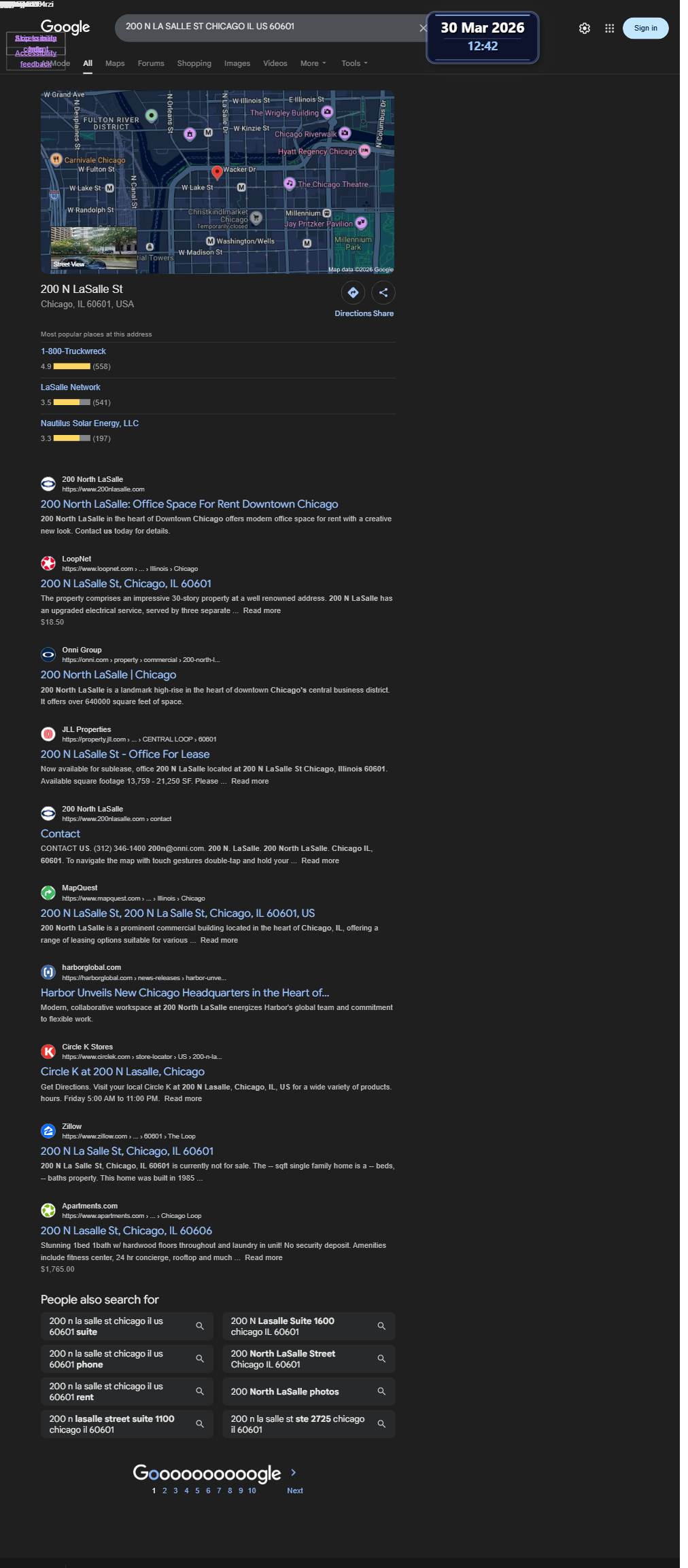Click inside the search input field

click(269, 27)
